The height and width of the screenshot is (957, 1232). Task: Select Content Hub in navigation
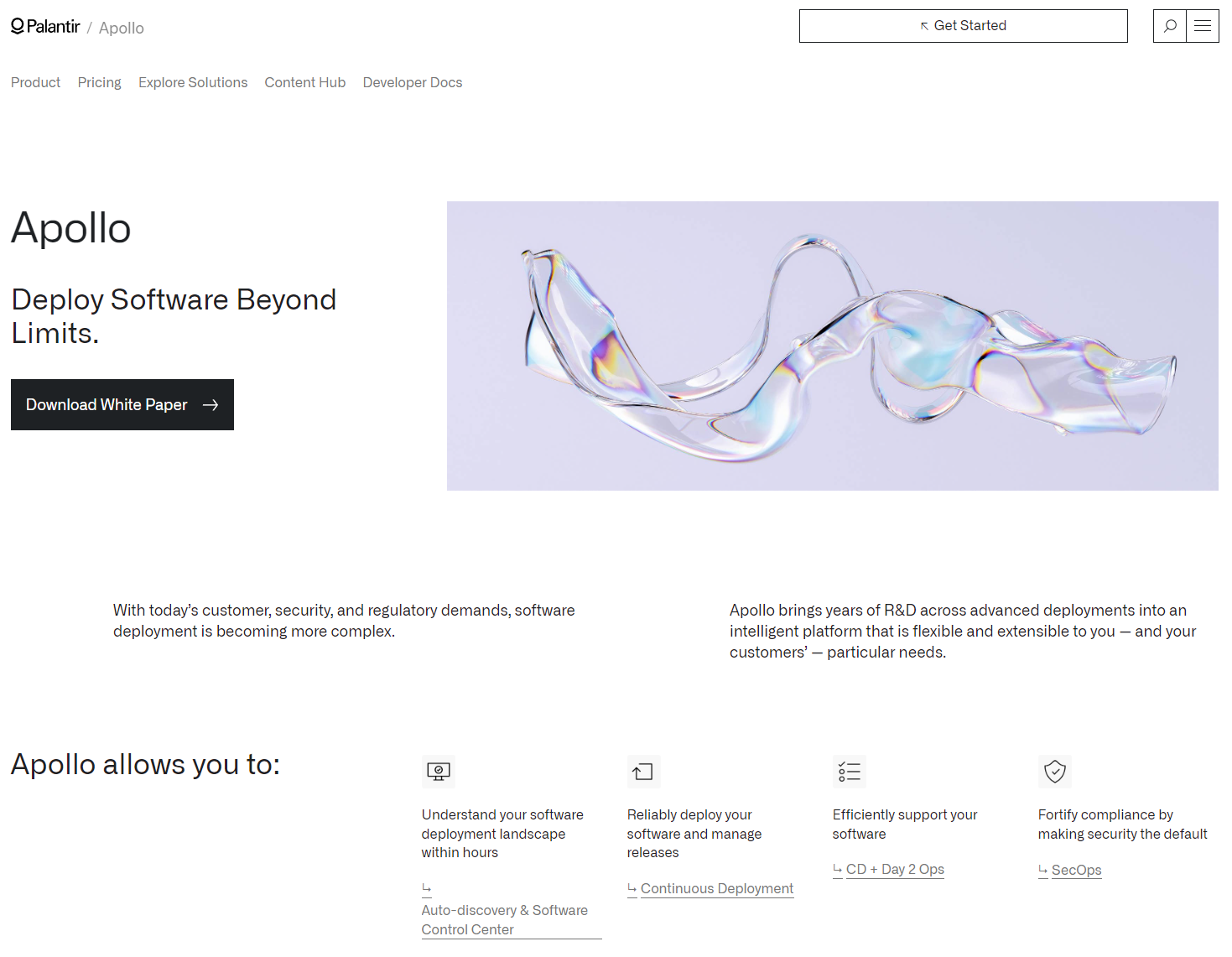tap(305, 82)
